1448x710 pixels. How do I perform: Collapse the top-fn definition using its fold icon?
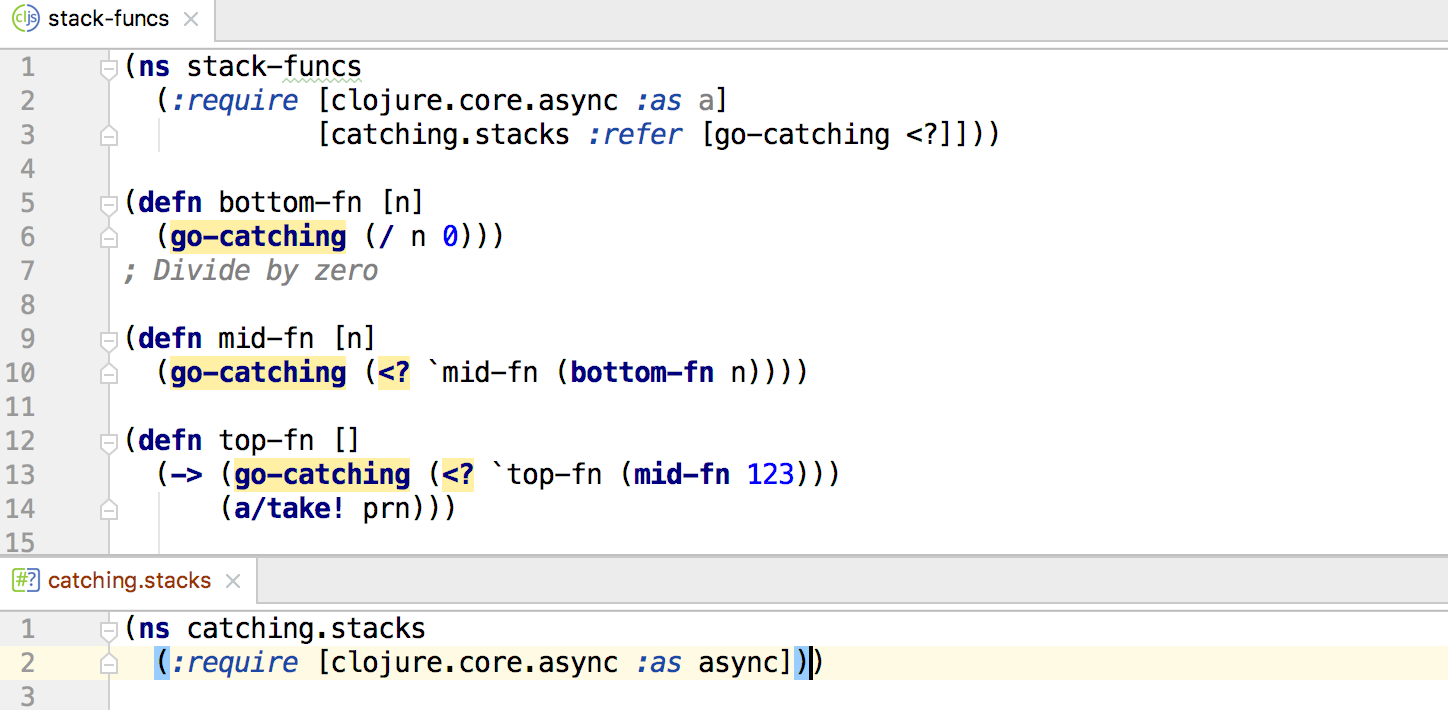(108, 440)
